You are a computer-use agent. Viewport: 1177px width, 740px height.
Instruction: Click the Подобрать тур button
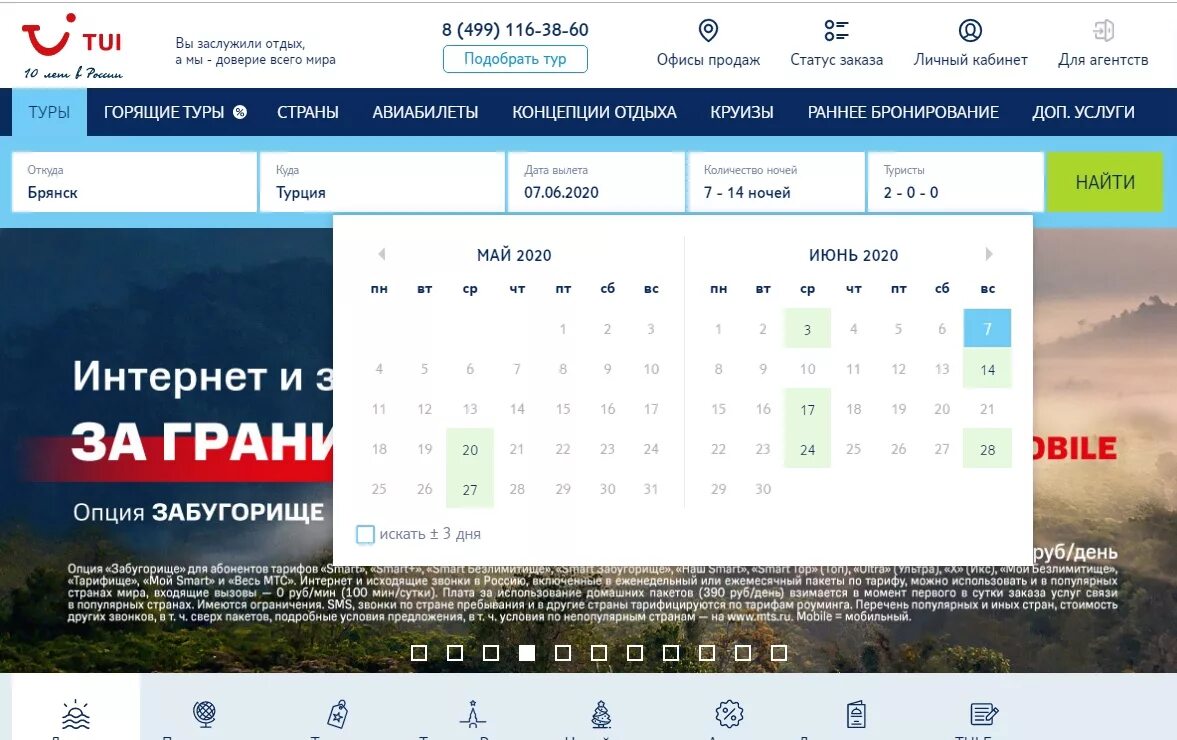click(515, 59)
